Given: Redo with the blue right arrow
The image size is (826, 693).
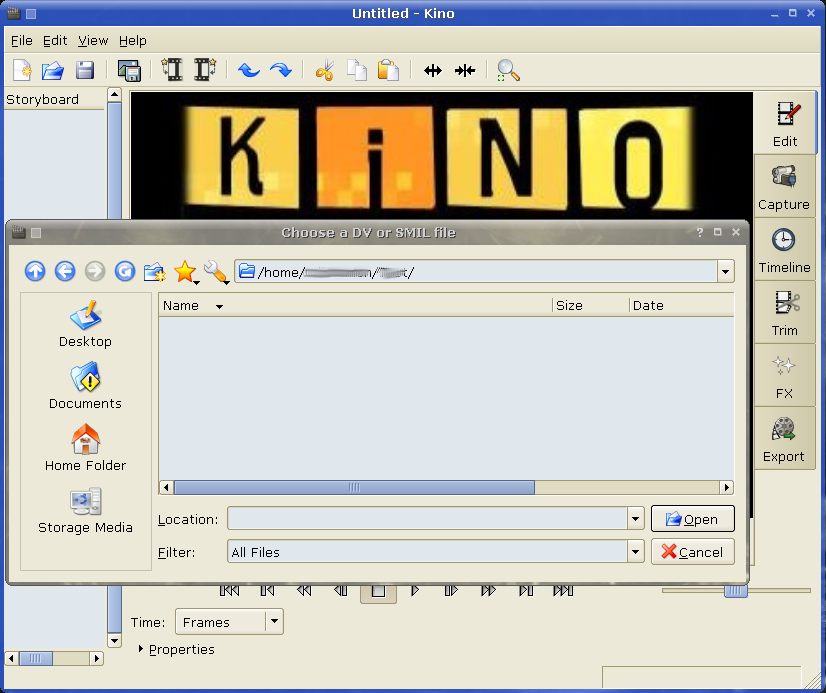Looking at the screenshot, I should [x=281, y=70].
